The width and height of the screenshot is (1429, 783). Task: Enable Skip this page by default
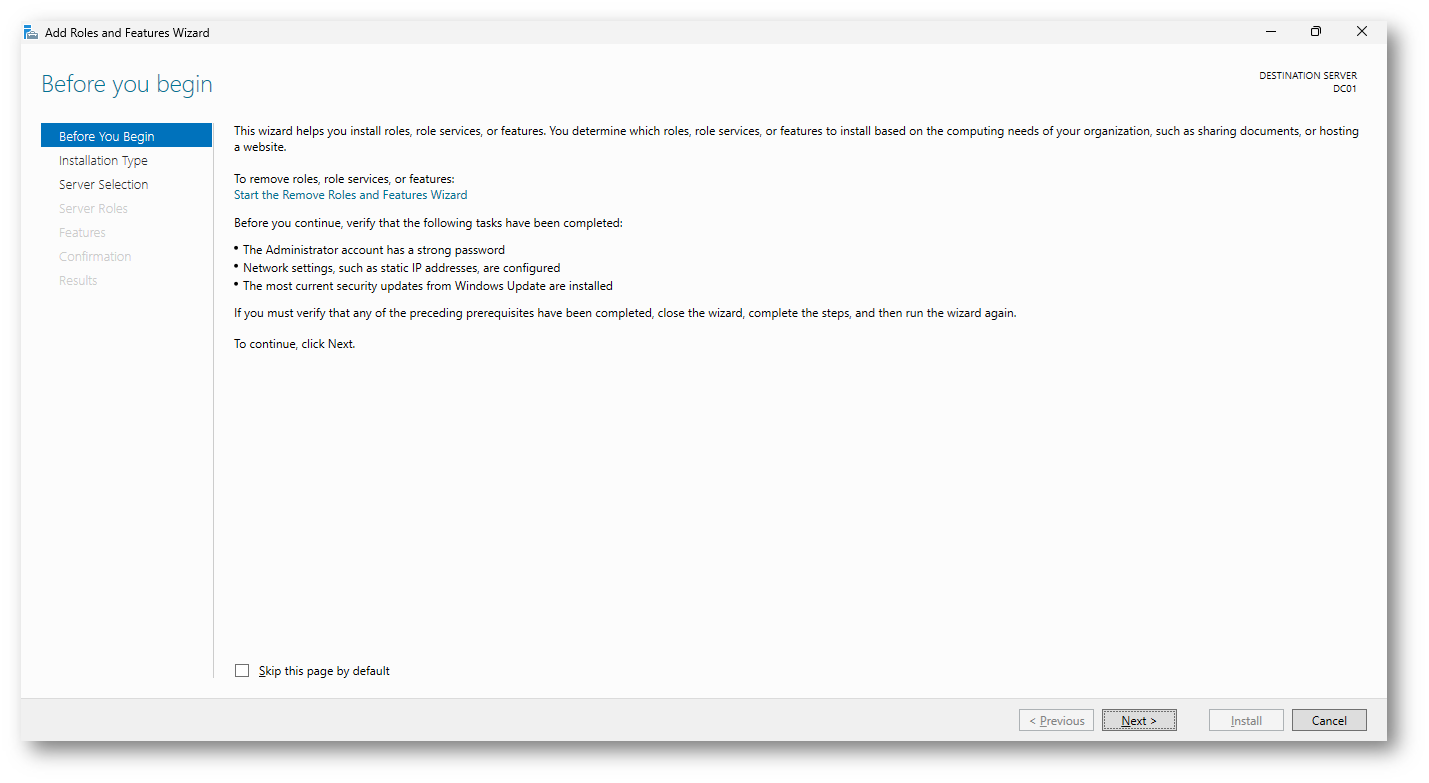click(x=242, y=671)
